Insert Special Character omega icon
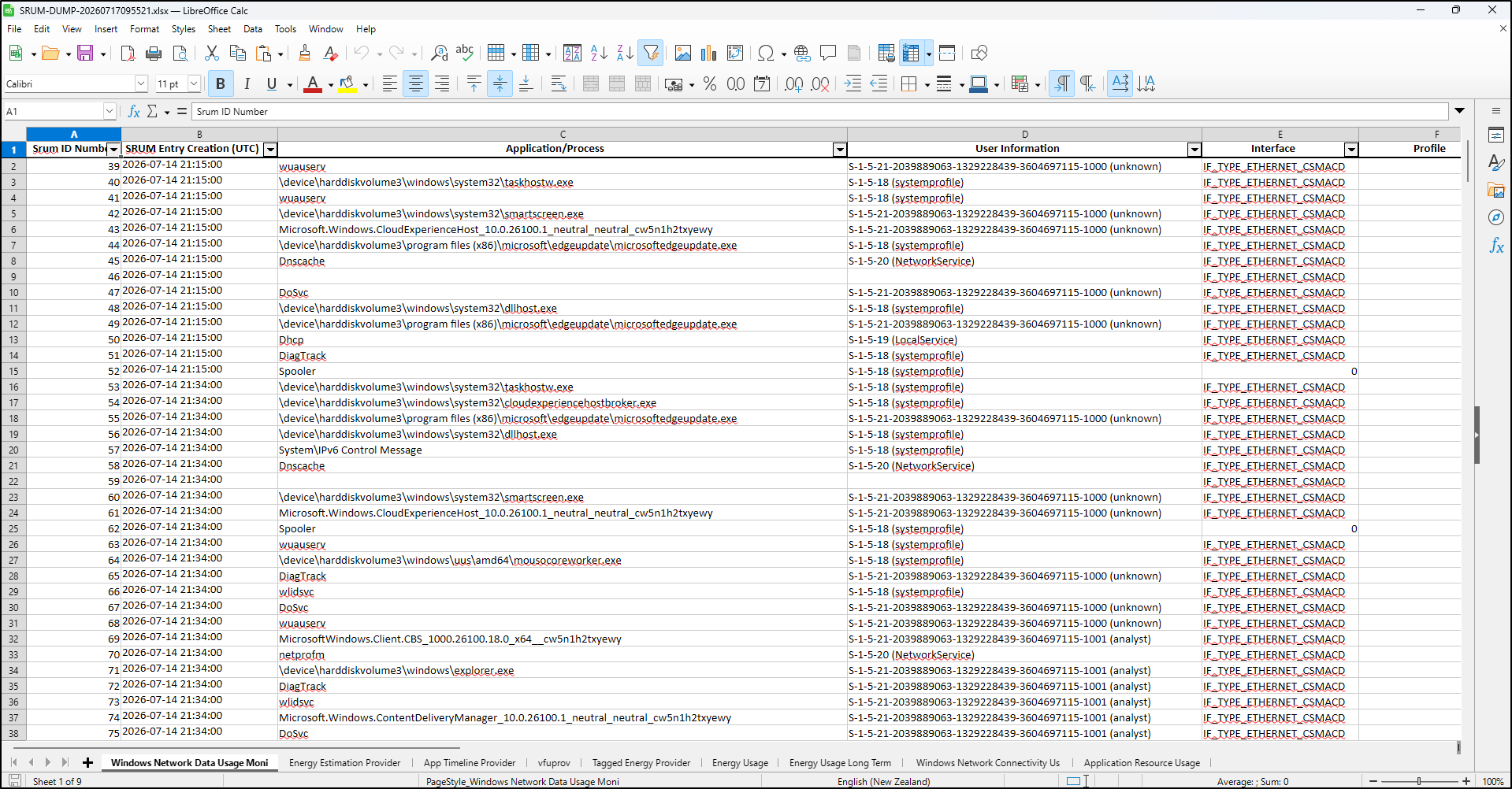1512x789 pixels. pyautogui.click(x=765, y=54)
